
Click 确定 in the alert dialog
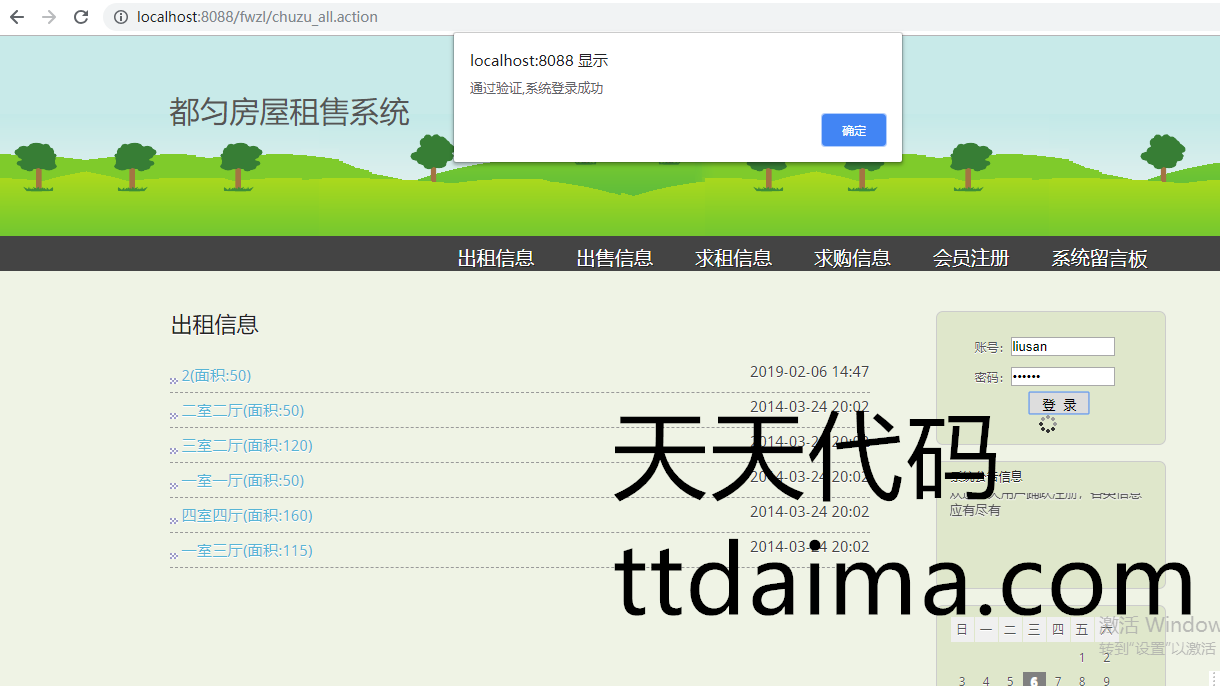click(x=853, y=130)
